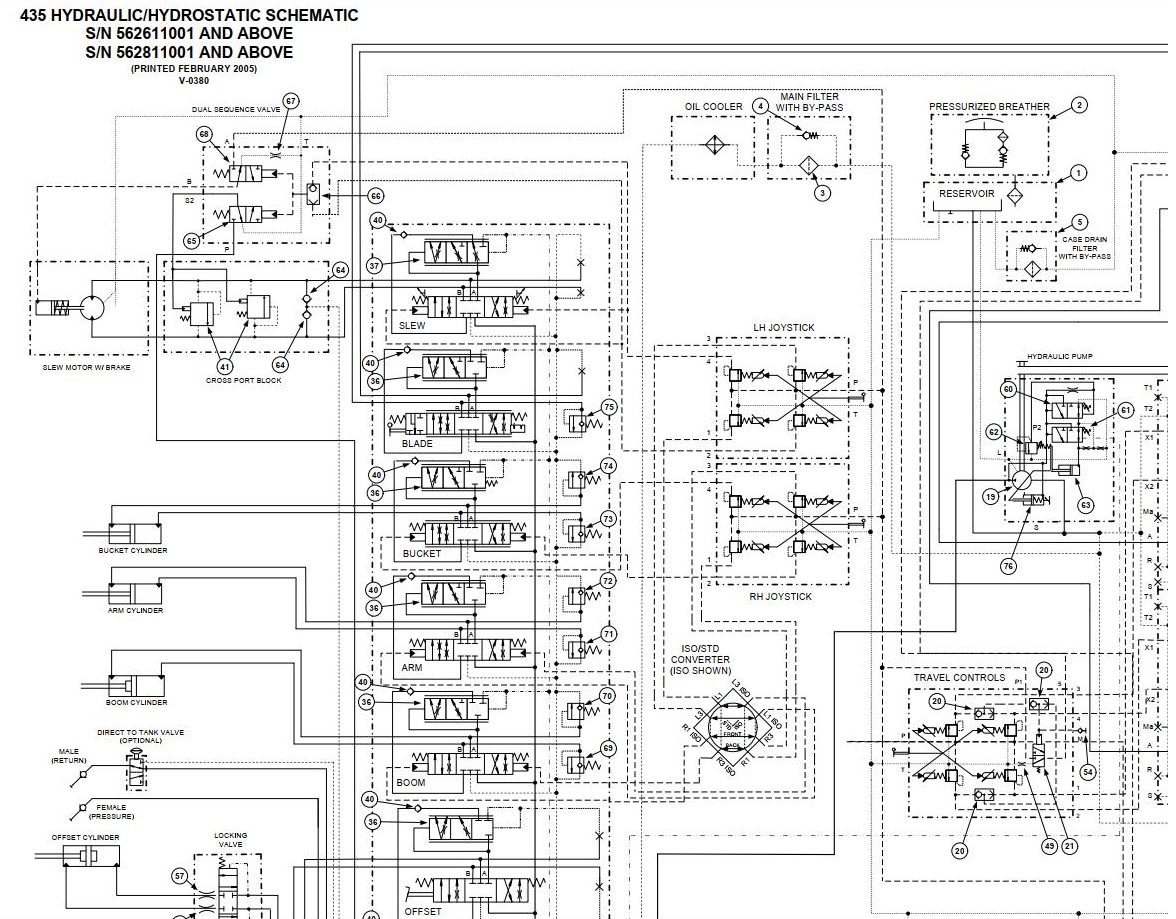Screen dimensions: 1176x919
Task: Click callout number 5 near case drain filter
Action: 1079,222
